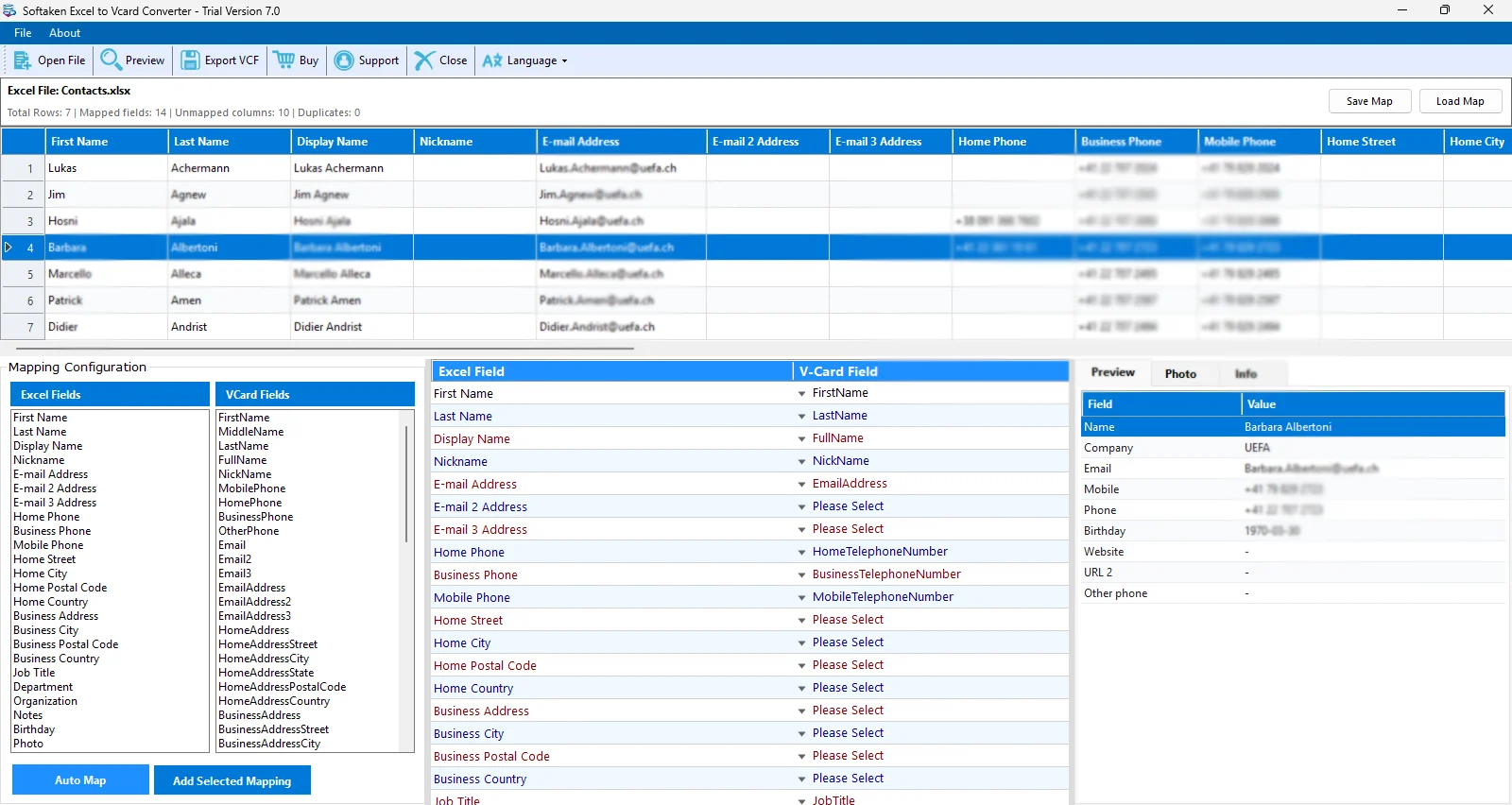Click the First Name column header
The width and height of the screenshot is (1512, 805).
[x=107, y=142]
